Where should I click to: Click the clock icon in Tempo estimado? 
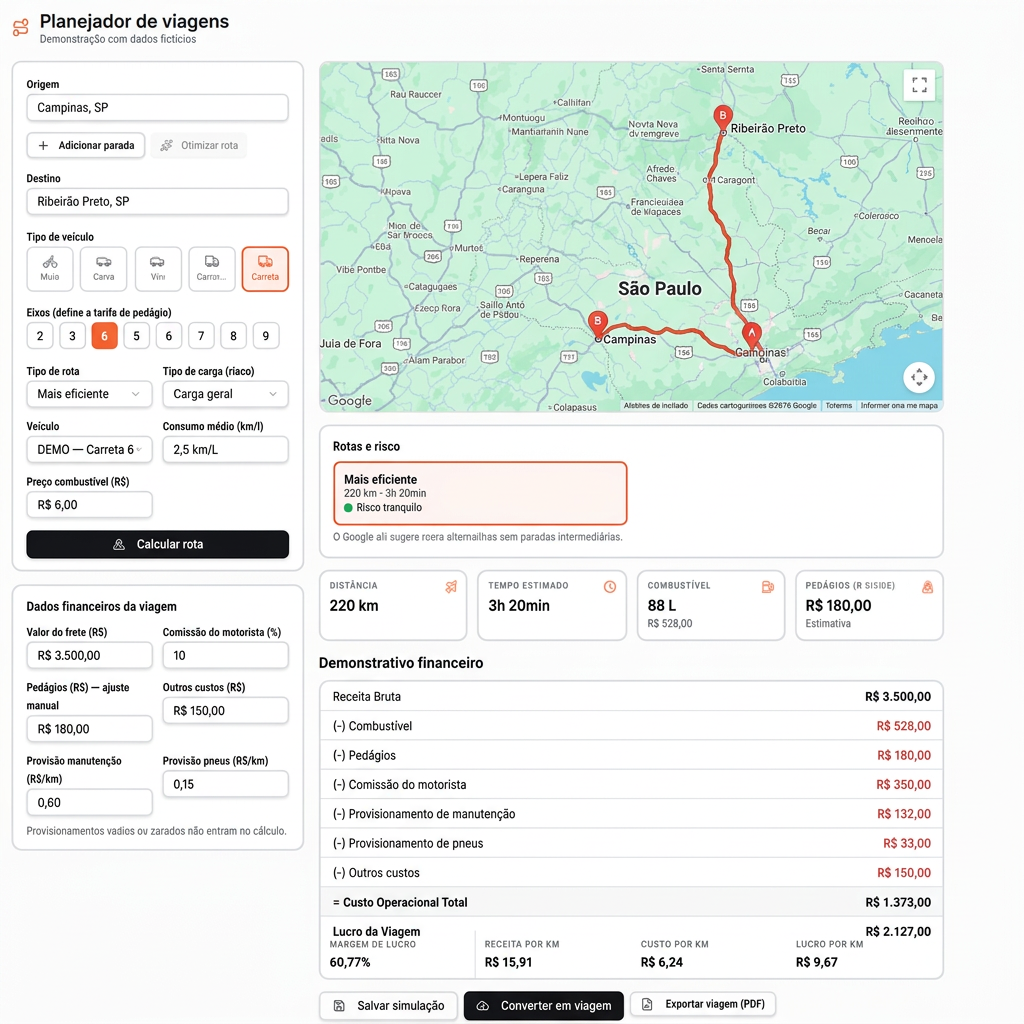(x=610, y=586)
